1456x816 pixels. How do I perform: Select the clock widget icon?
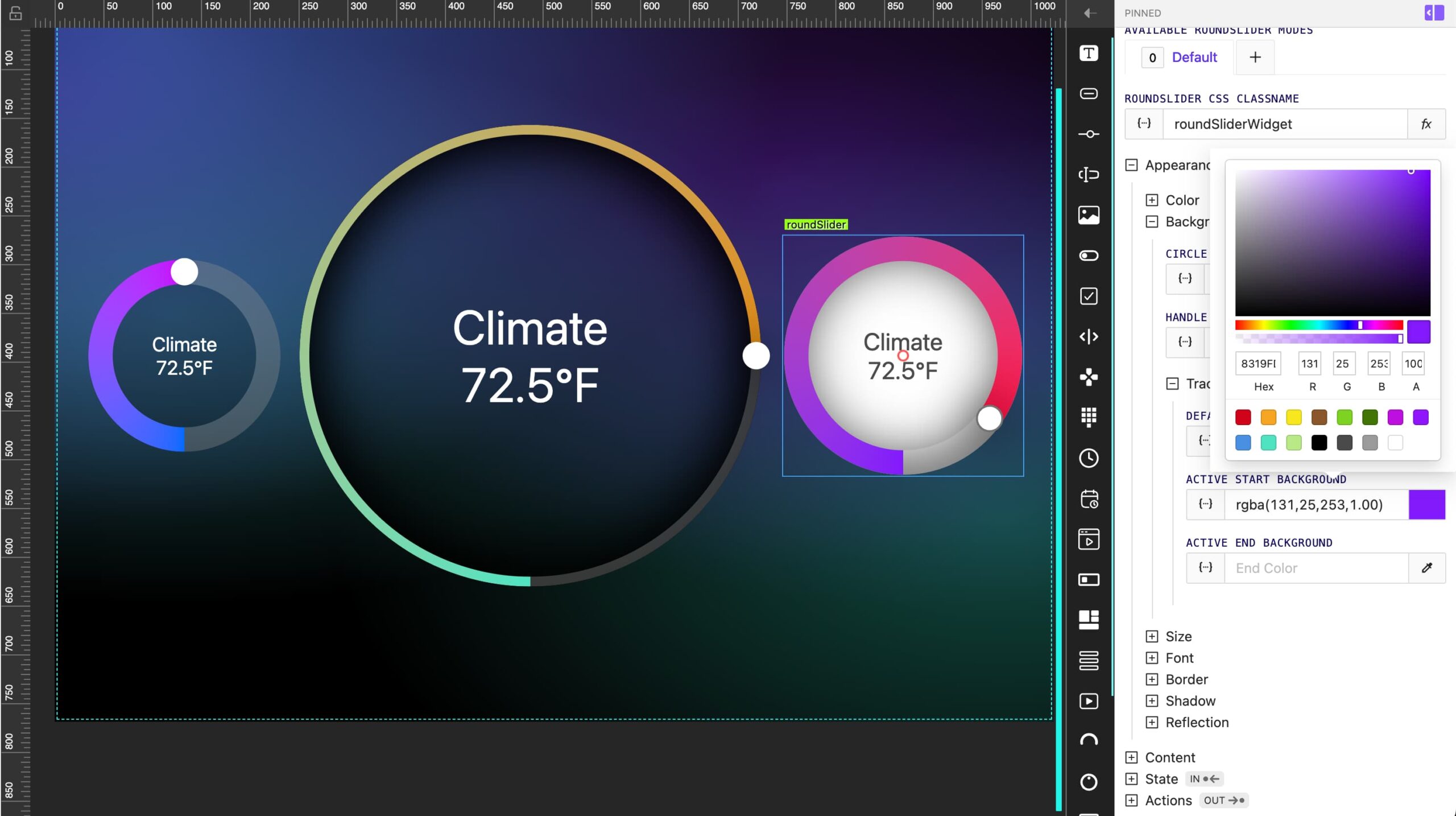pyautogui.click(x=1089, y=458)
